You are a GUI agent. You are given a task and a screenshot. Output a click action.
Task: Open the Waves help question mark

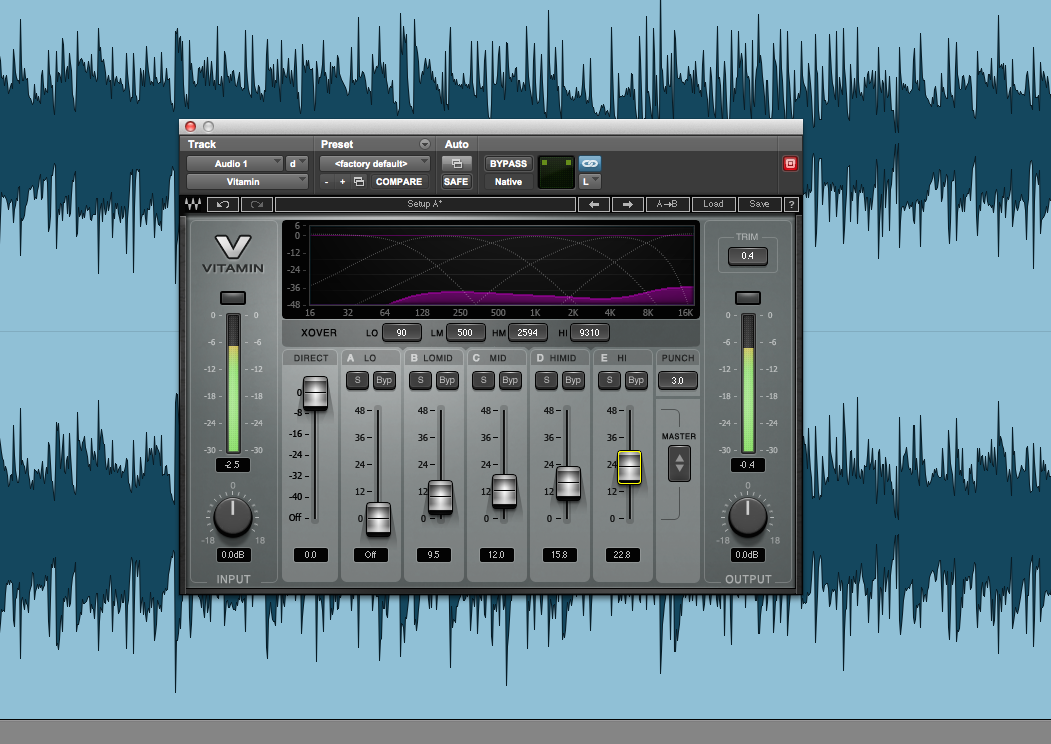tap(792, 204)
